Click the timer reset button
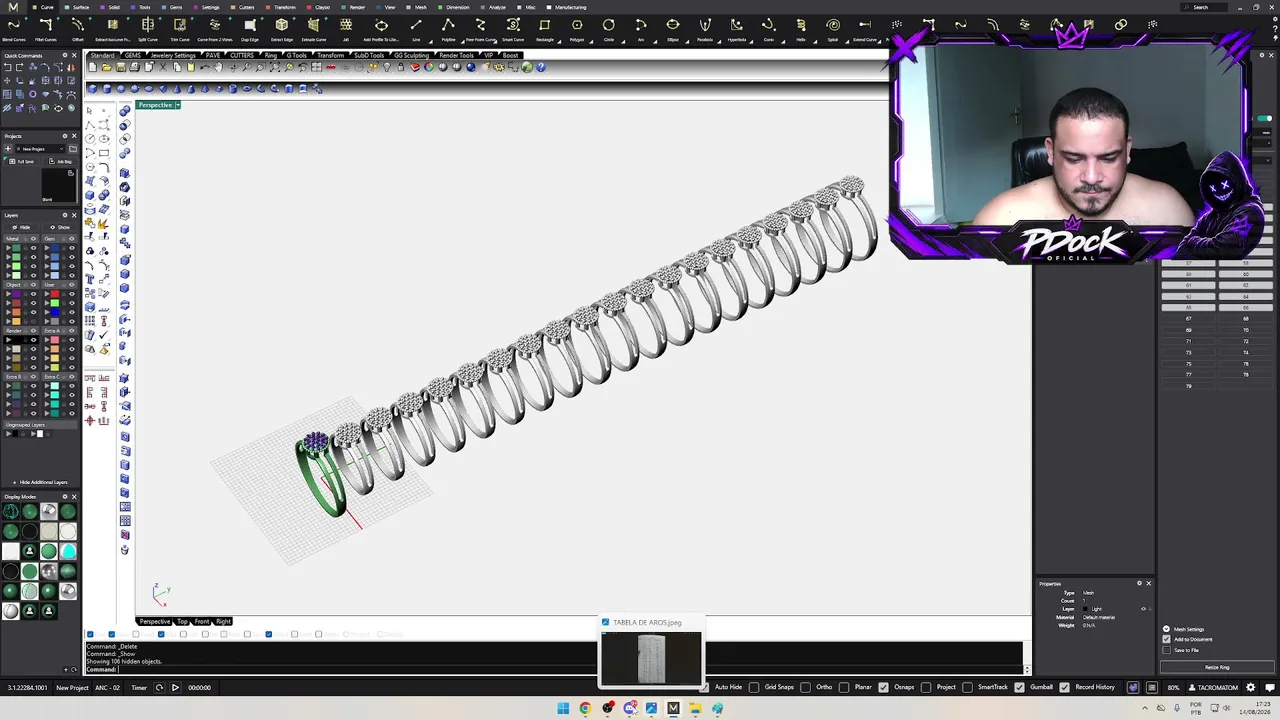This screenshot has height=720, width=1280. 159,688
